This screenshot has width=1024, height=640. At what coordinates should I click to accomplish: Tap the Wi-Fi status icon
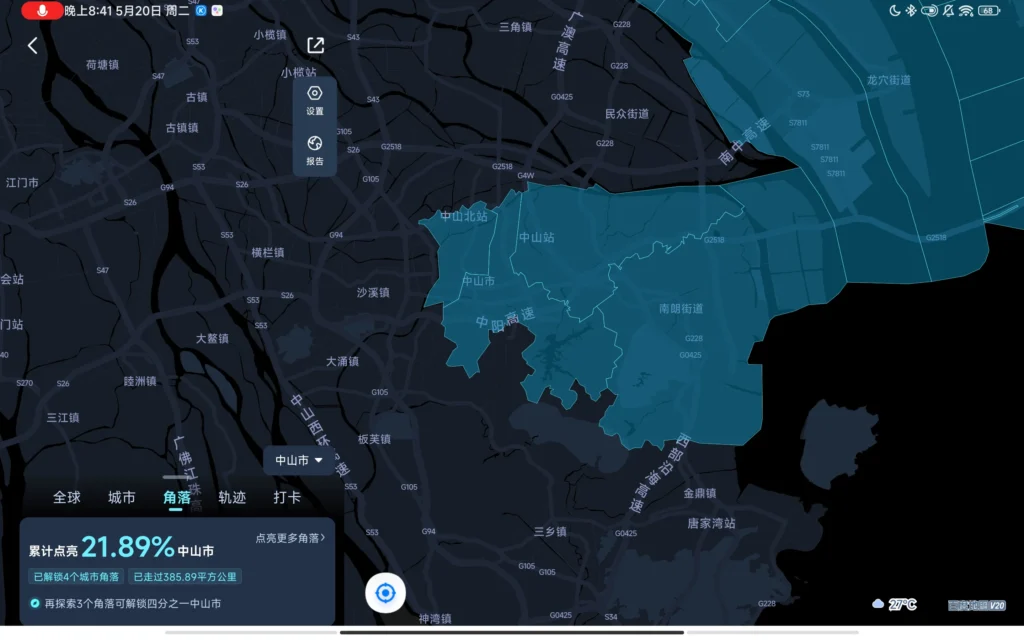tap(965, 10)
